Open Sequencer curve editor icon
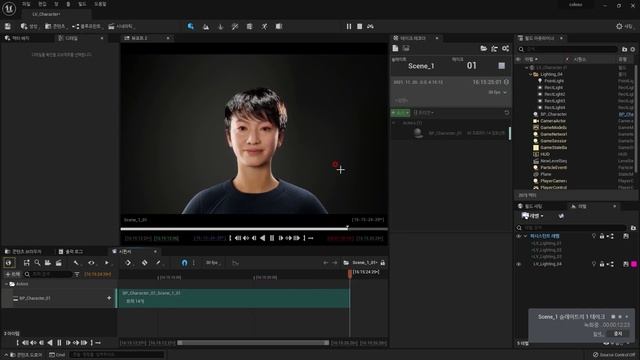640x360 pixels. 236,263
